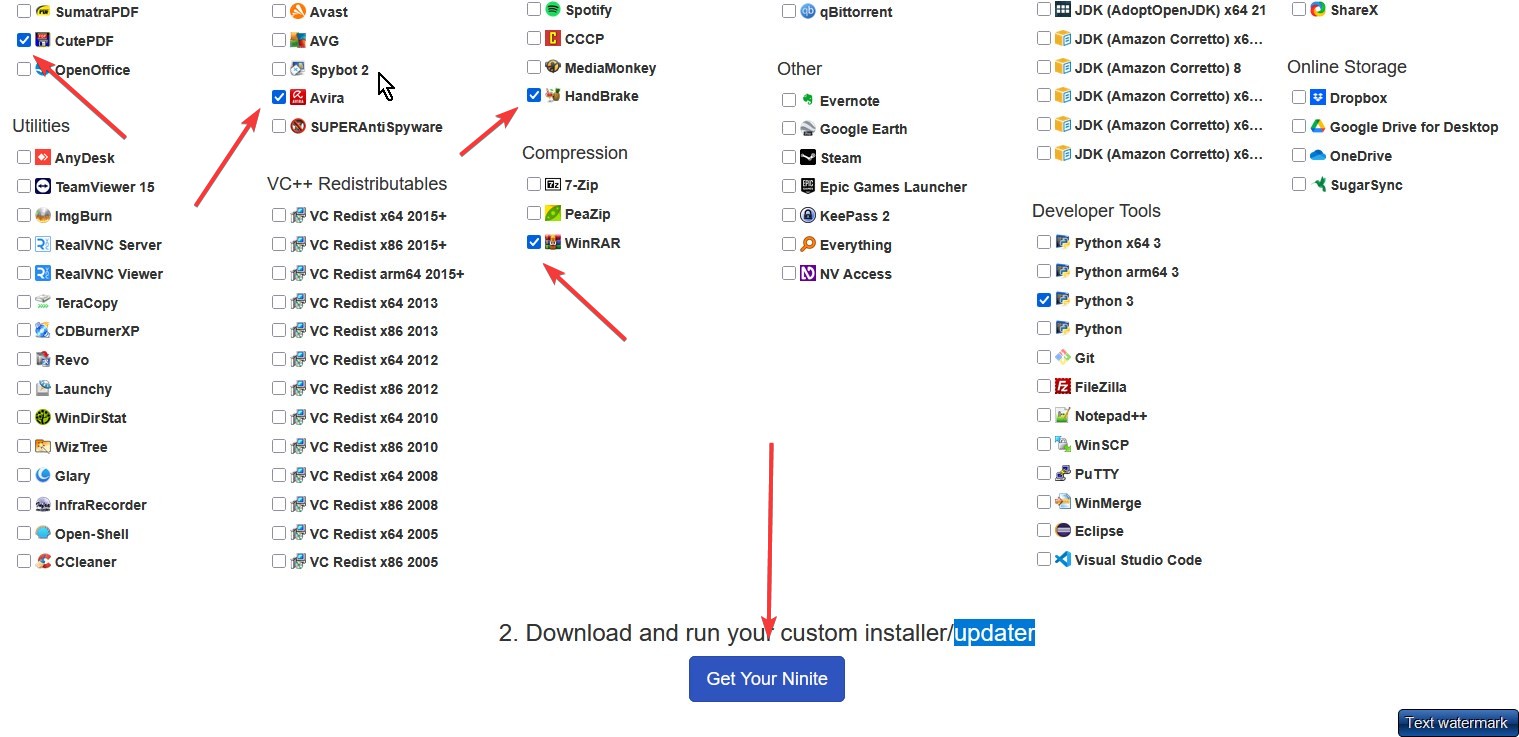
Task: Click the RealVNC Server label
Action: tap(108, 245)
